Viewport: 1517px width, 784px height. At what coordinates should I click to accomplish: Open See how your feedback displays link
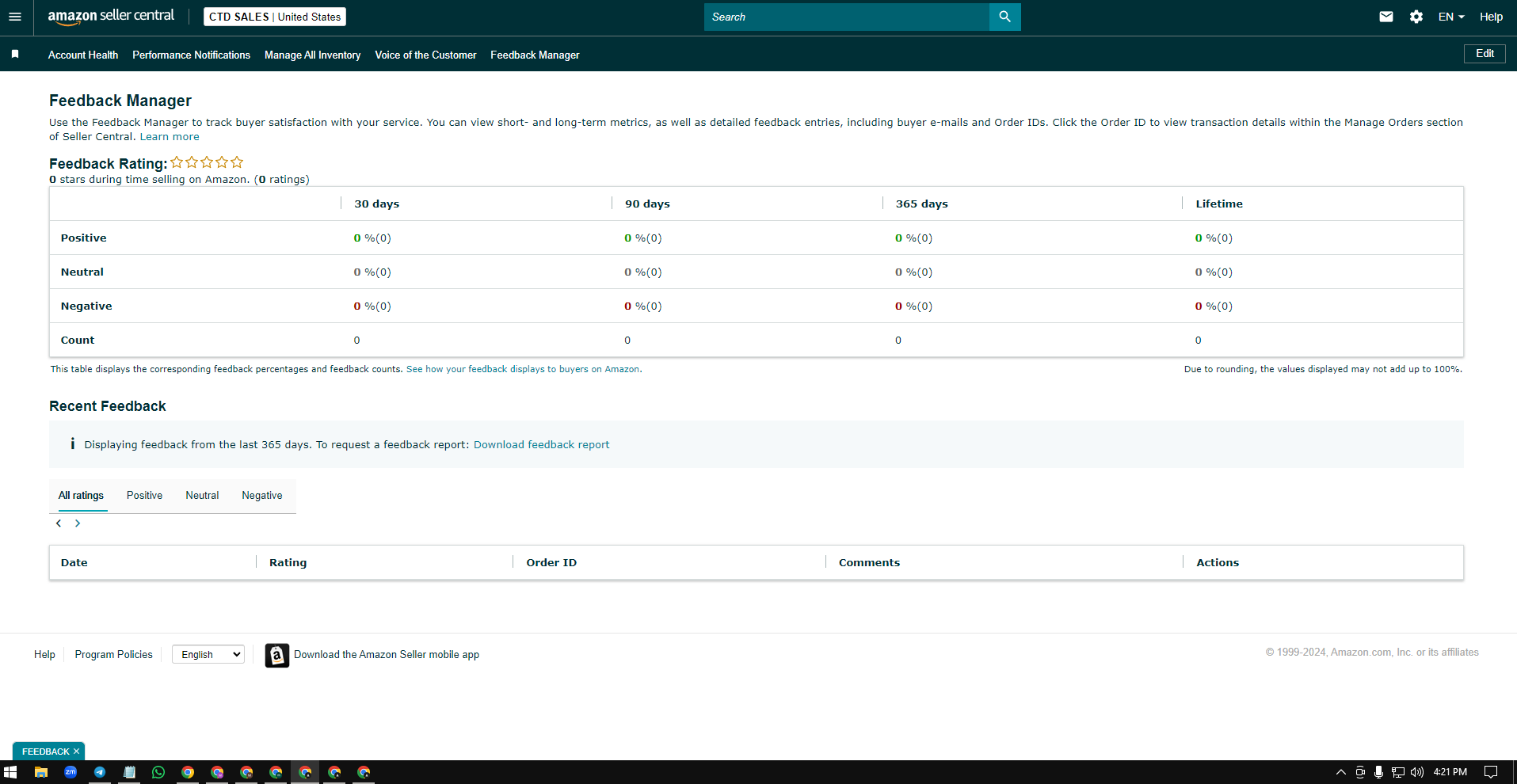[523, 369]
